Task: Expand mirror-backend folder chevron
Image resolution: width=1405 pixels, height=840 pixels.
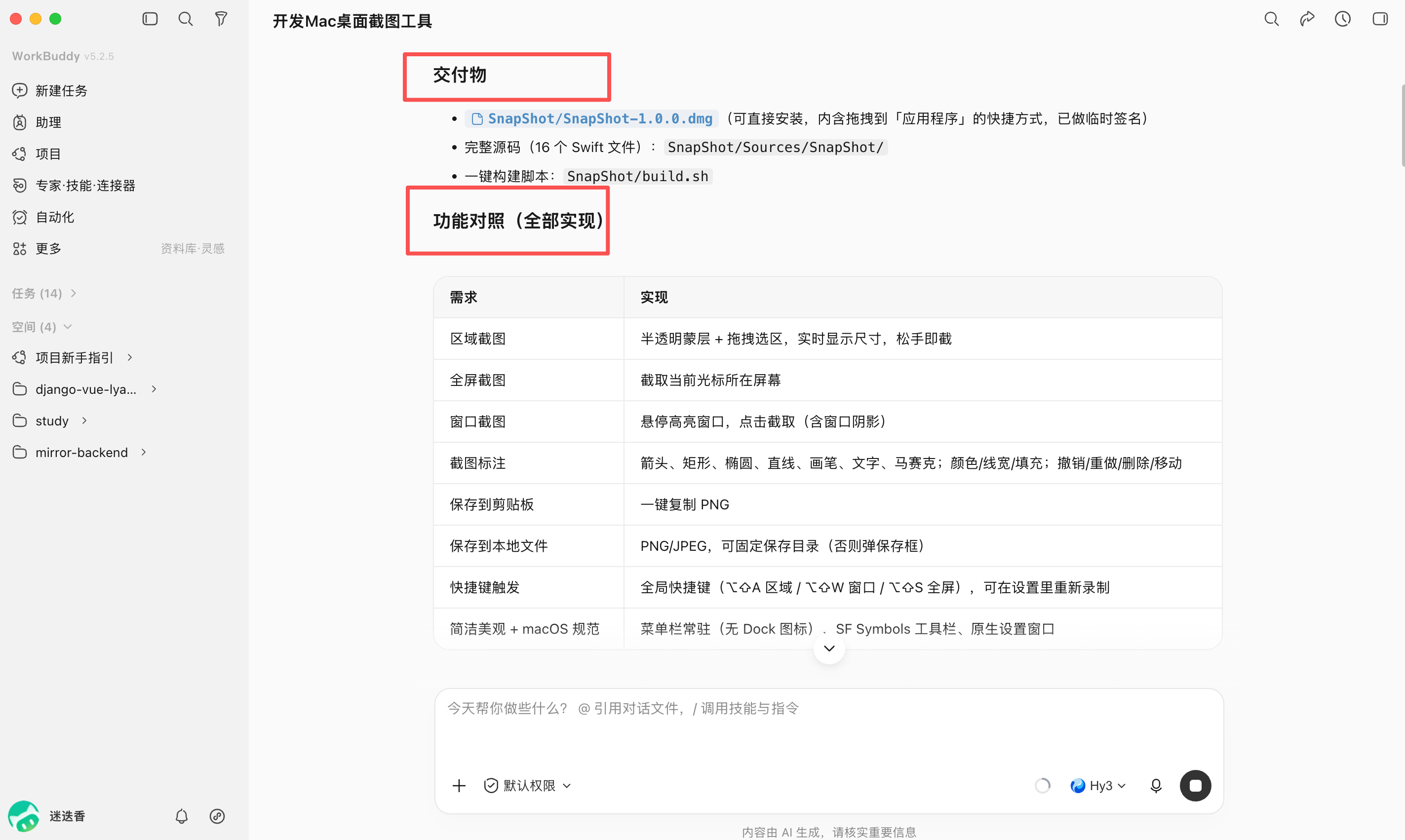Action: point(143,452)
